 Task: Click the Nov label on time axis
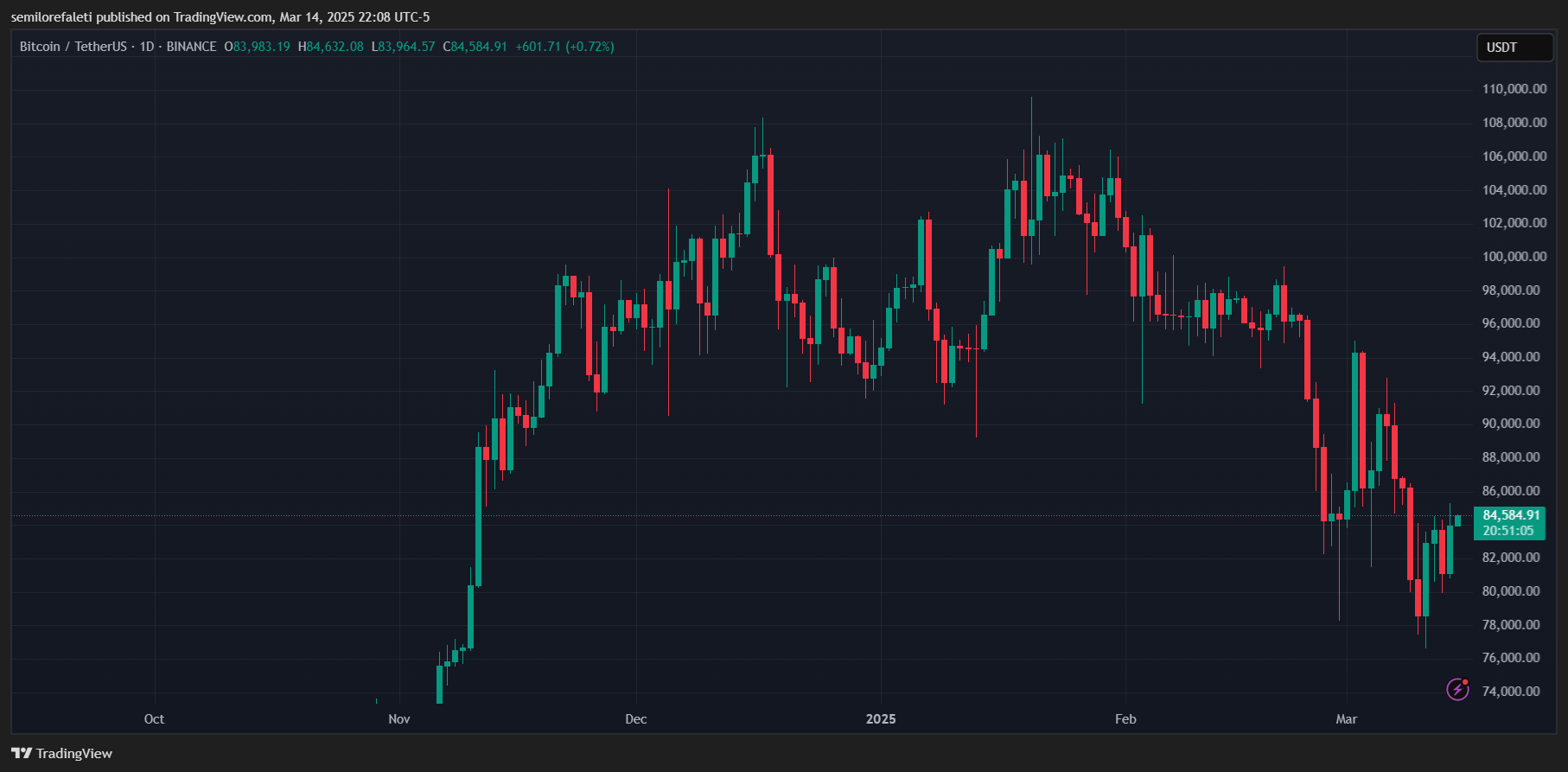tap(399, 719)
